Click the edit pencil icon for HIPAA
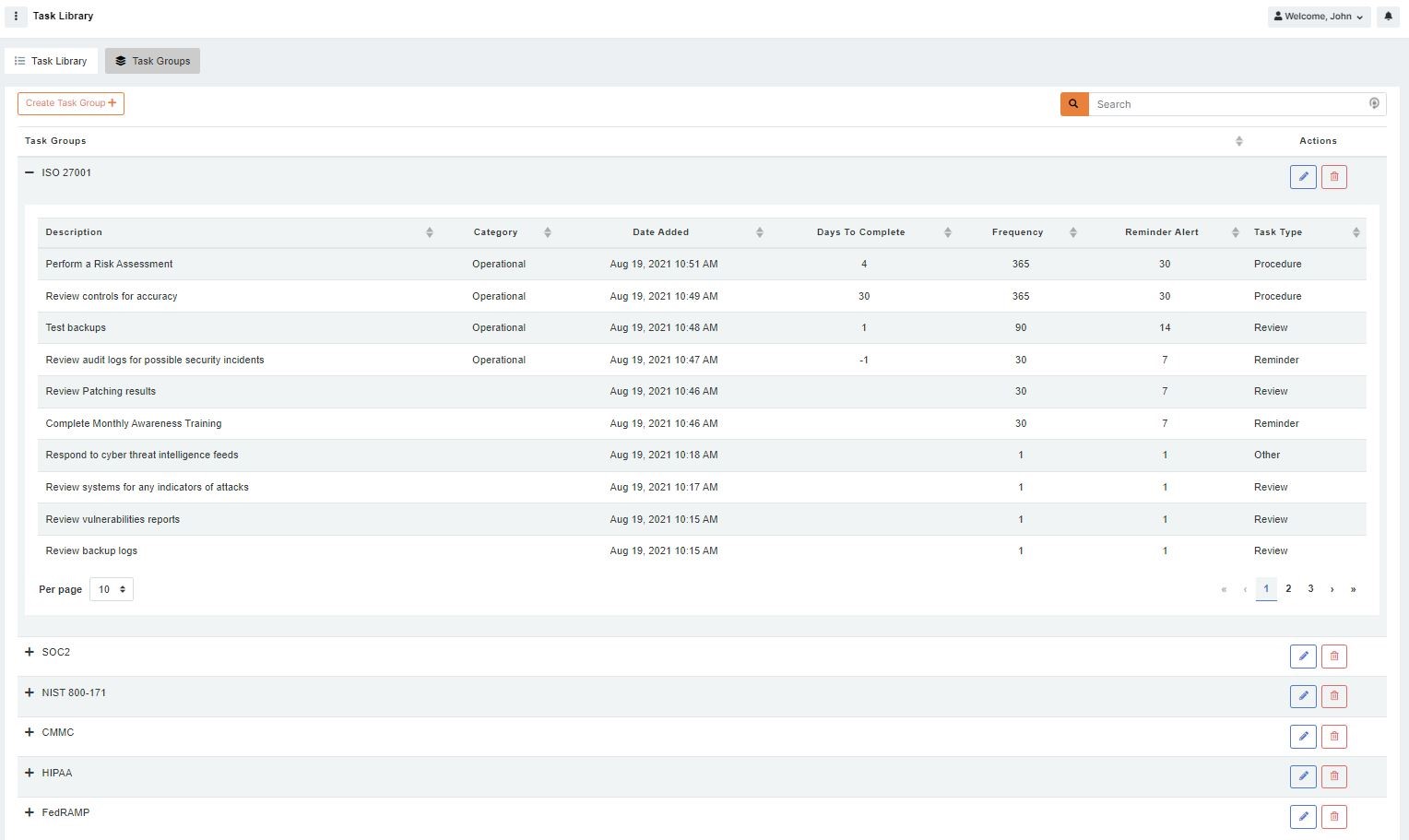Viewport: 1409px width, 840px height. (1303, 775)
